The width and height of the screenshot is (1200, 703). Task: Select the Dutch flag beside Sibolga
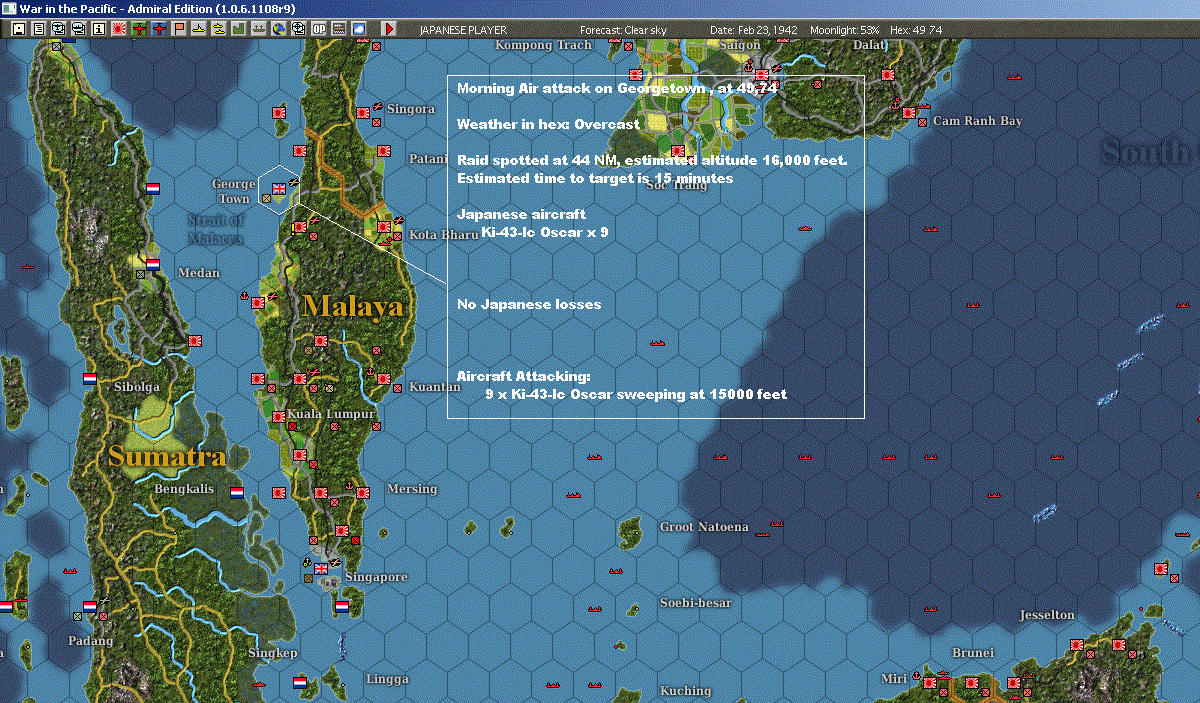click(x=89, y=379)
